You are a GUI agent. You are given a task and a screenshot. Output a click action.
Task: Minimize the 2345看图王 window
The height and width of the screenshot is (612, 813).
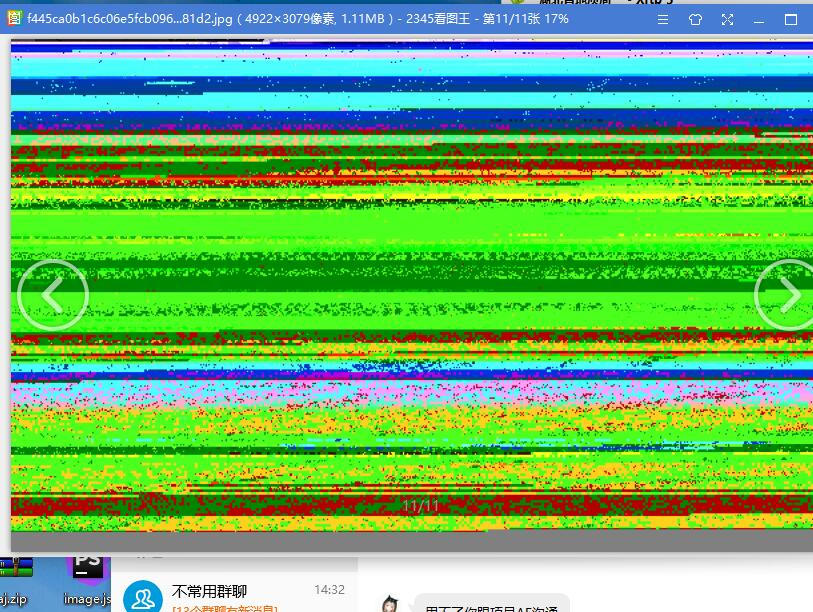click(759, 20)
